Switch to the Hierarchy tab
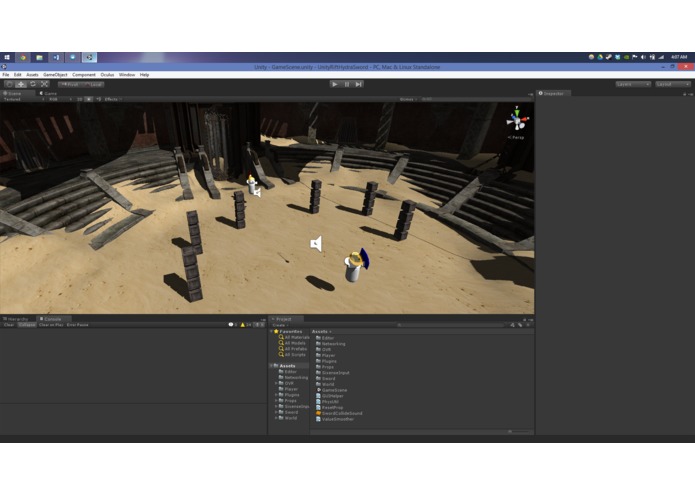Viewport: 695px width, 494px height. pos(16,319)
